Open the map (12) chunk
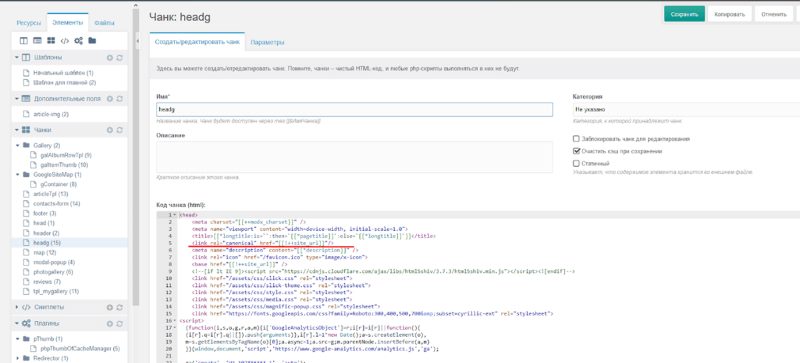800x363 pixels. (45, 252)
